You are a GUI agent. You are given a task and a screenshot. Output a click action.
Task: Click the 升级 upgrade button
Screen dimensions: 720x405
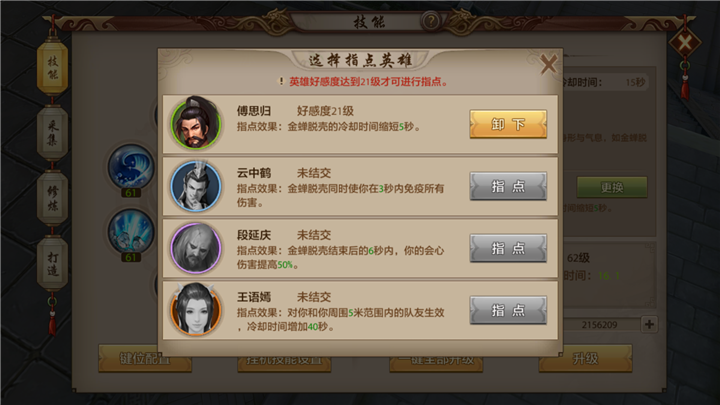pyautogui.click(x=585, y=358)
